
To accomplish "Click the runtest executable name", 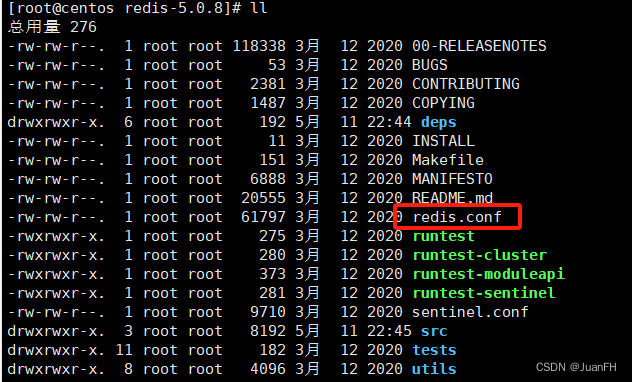I will pos(443,236).
